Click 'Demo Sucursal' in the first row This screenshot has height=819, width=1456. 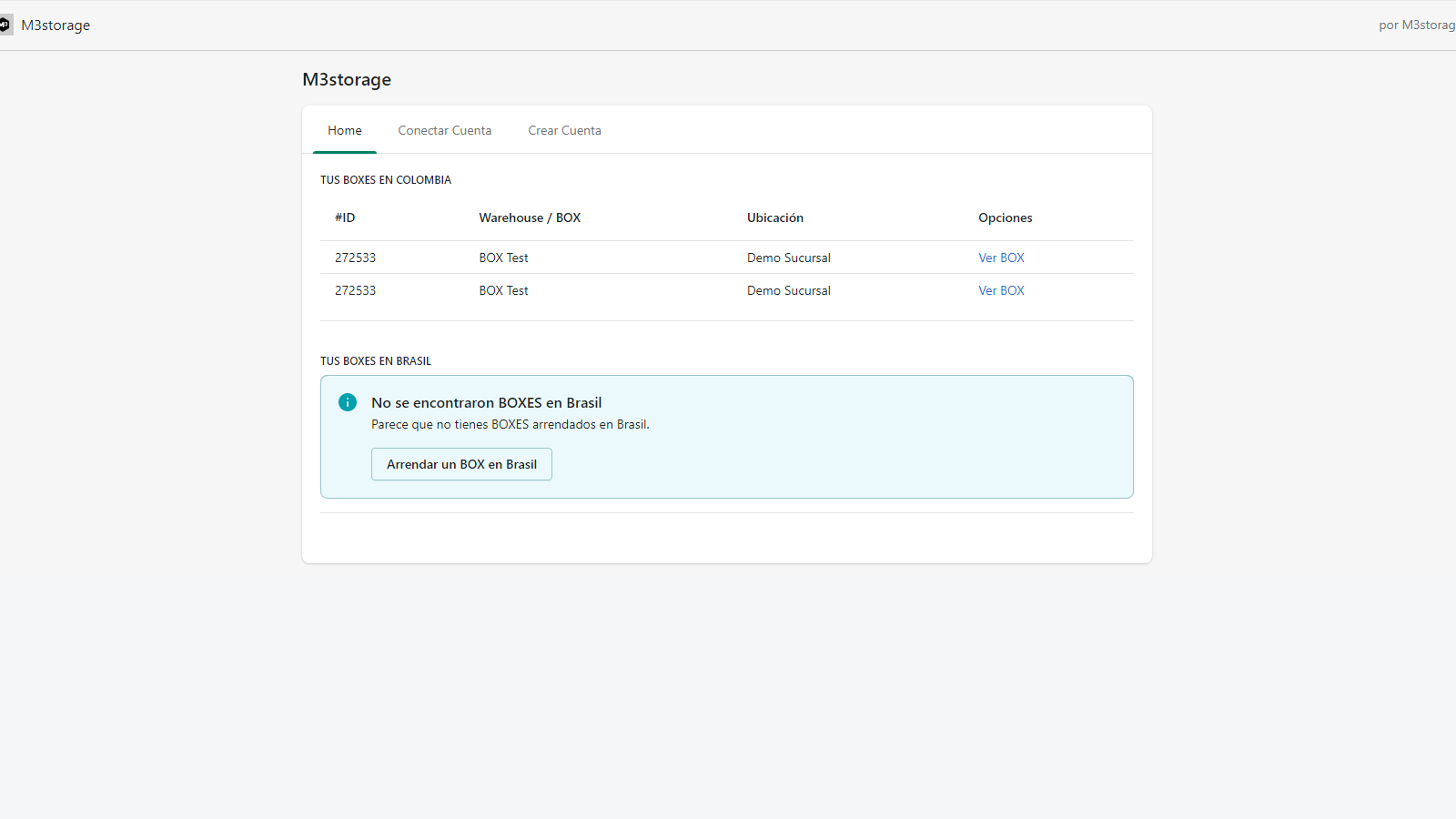789,258
